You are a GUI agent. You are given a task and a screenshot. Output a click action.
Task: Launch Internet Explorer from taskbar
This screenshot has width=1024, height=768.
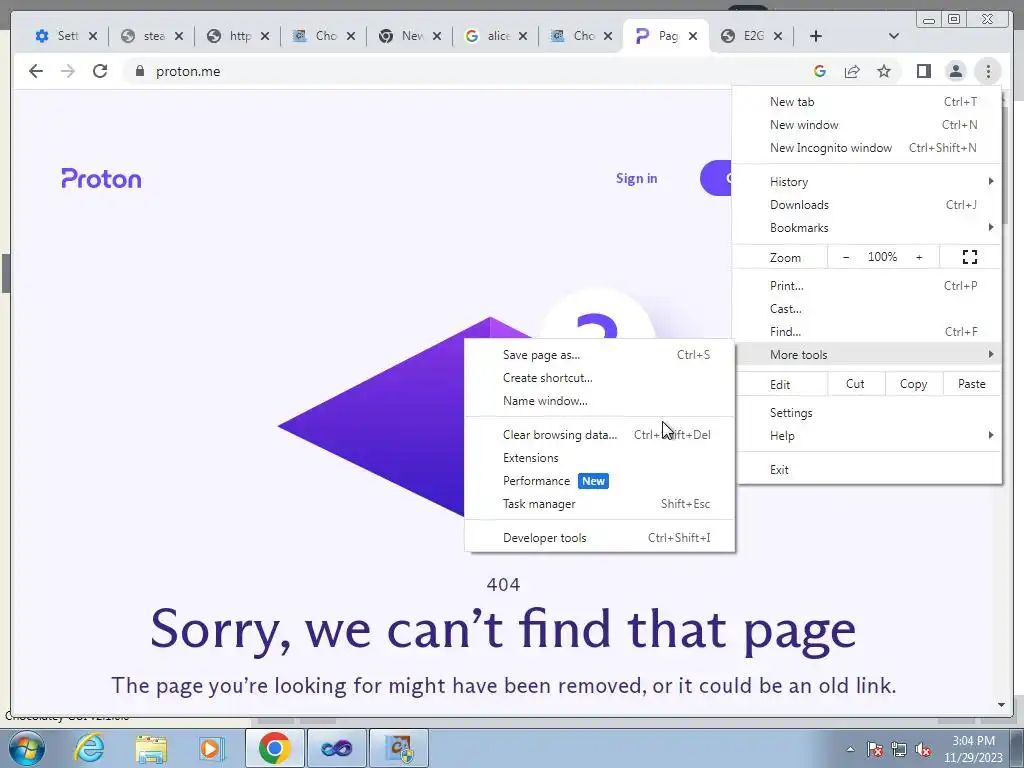89,748
